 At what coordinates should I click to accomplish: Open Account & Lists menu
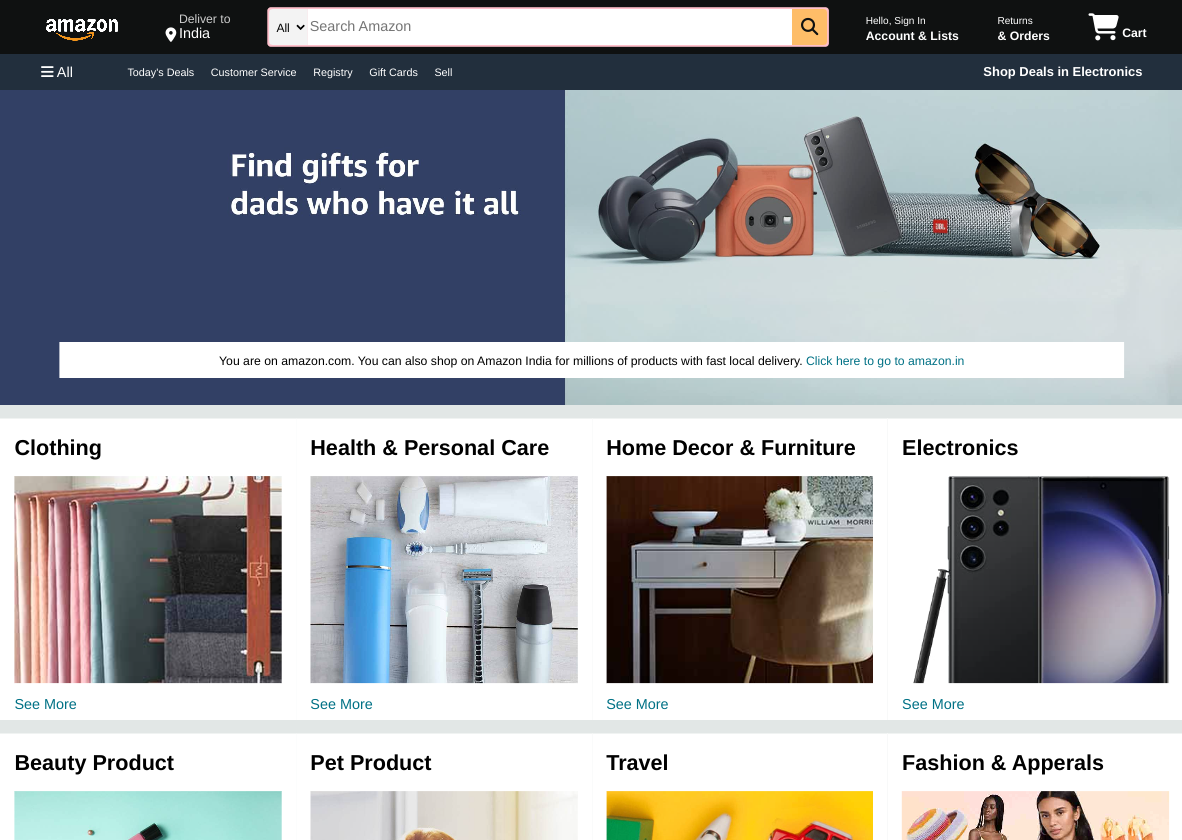tap(911, 29)
